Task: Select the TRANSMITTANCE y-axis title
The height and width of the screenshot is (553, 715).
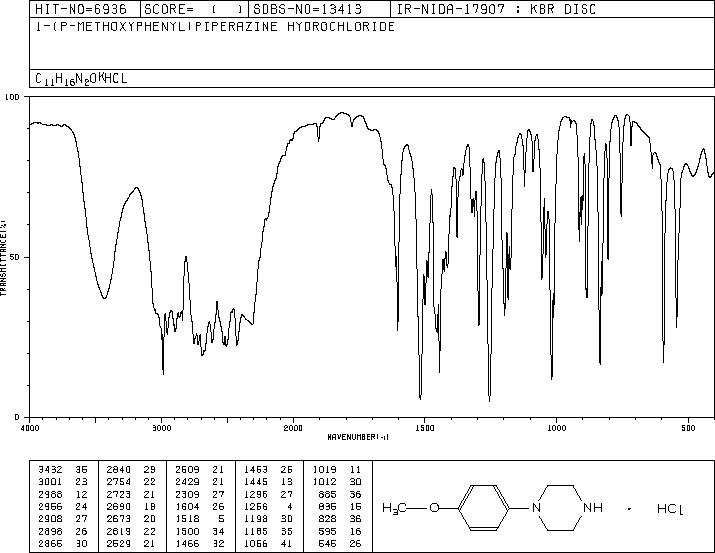Action: 6,257
